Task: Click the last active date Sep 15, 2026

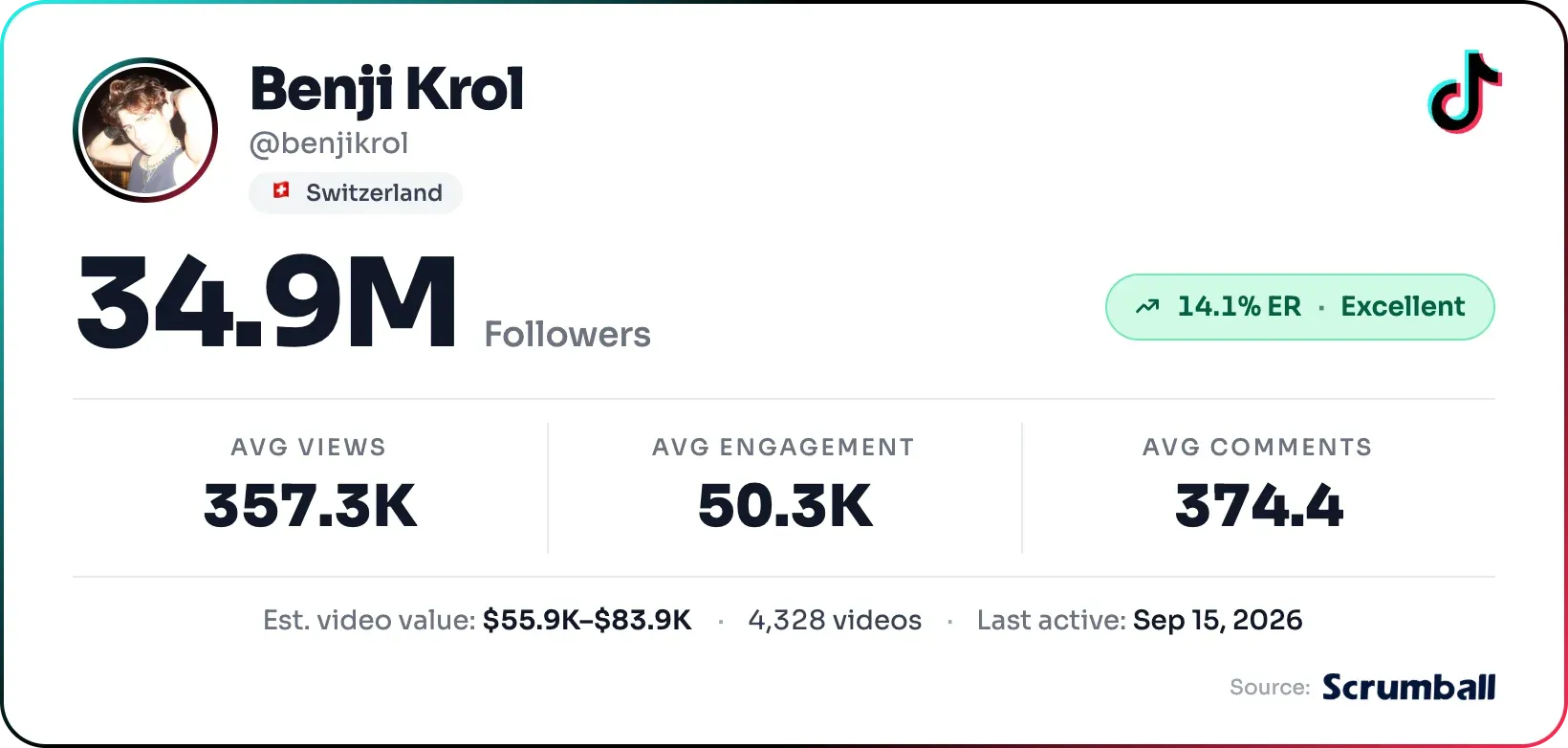Action: (1218, 620)
